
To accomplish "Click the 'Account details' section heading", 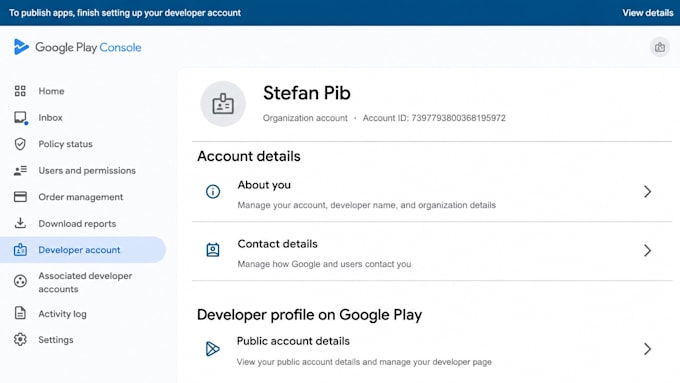I will pyautogui.click(x=248, y=156).
